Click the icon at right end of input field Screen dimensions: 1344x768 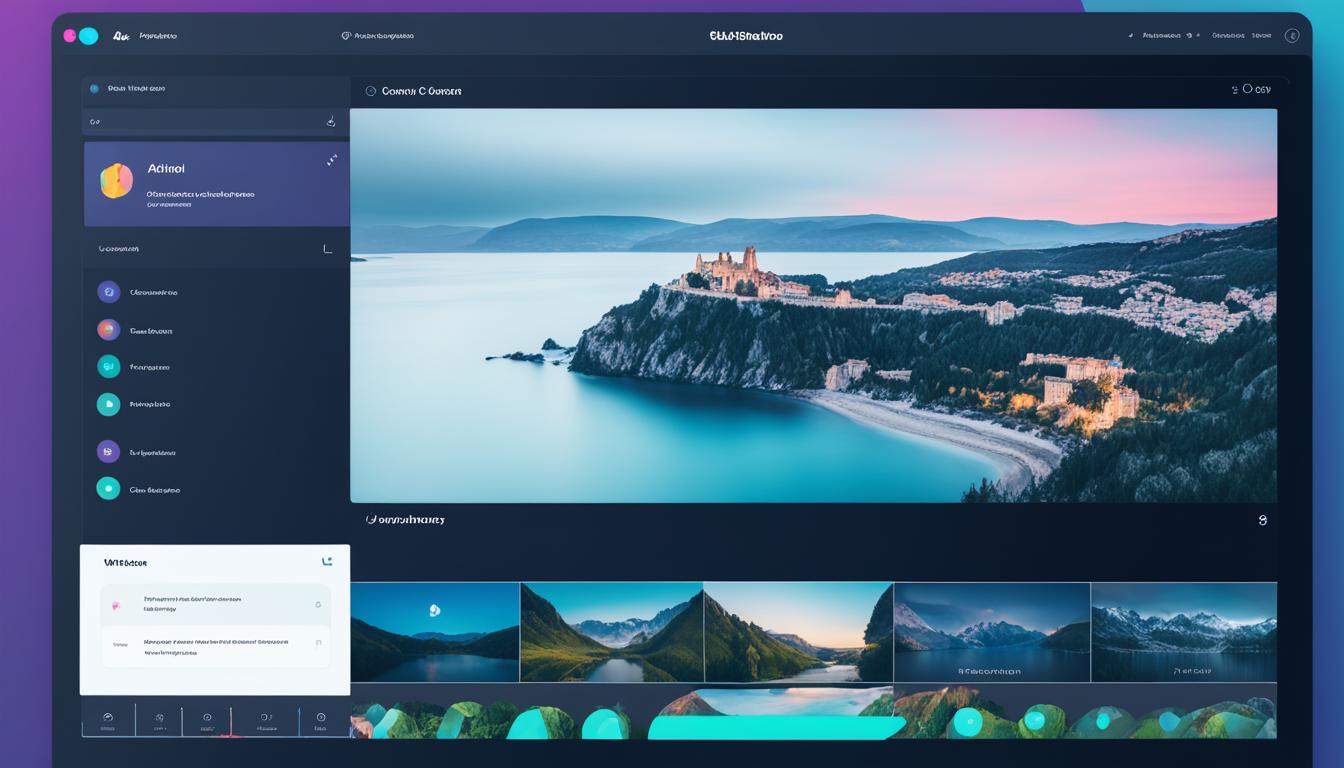[331, 122]
